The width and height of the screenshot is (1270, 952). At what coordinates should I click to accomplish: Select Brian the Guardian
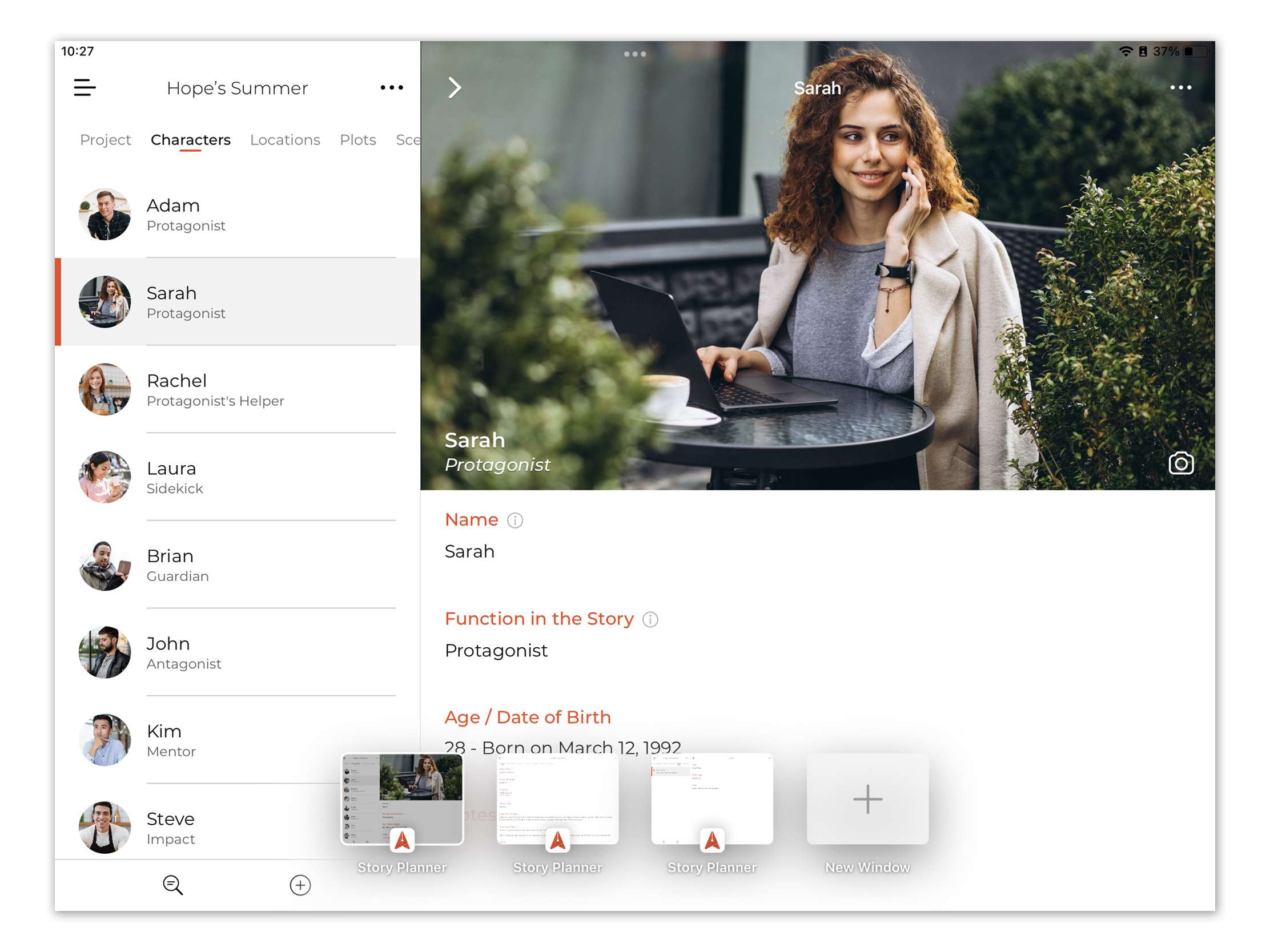237,565
